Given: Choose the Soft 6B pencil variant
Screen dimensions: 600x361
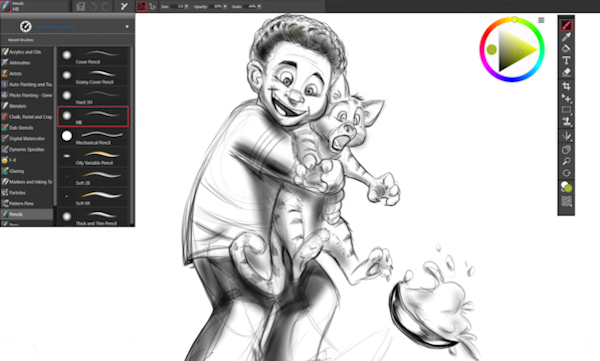Looking at the screenshot, I should pyautogui.click(x=93, y=198).
